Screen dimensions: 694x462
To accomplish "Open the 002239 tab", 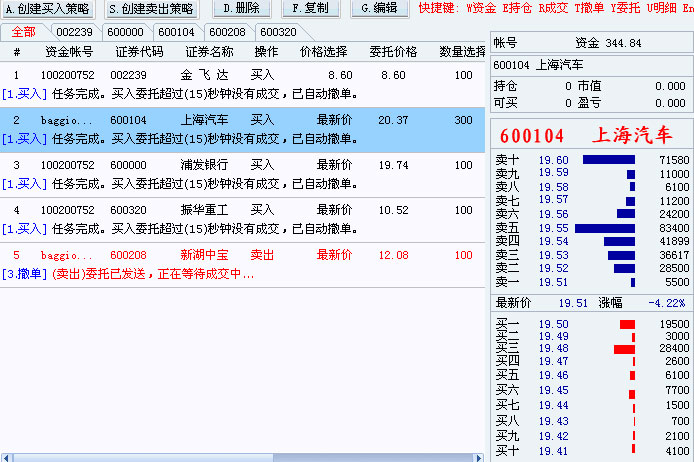I will click(75, 32).
